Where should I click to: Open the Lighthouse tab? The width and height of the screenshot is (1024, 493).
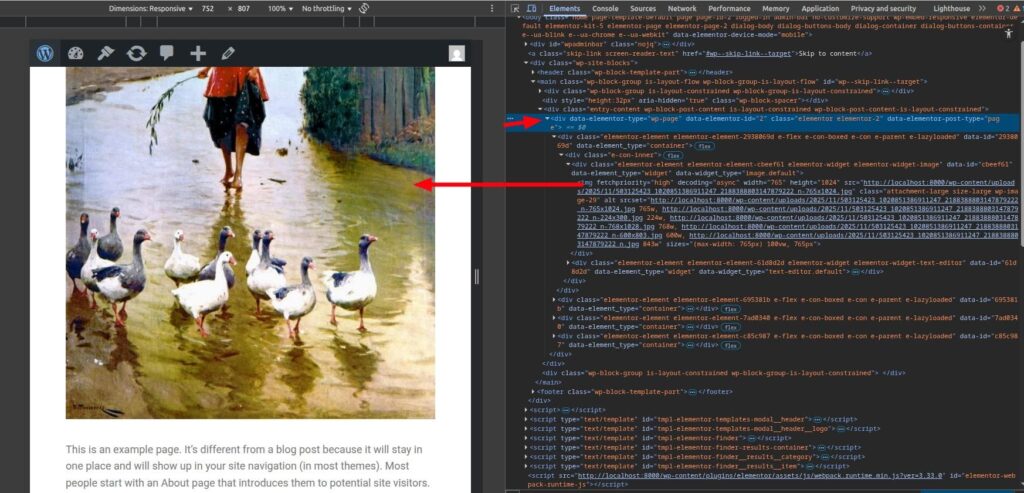[952, 8]
